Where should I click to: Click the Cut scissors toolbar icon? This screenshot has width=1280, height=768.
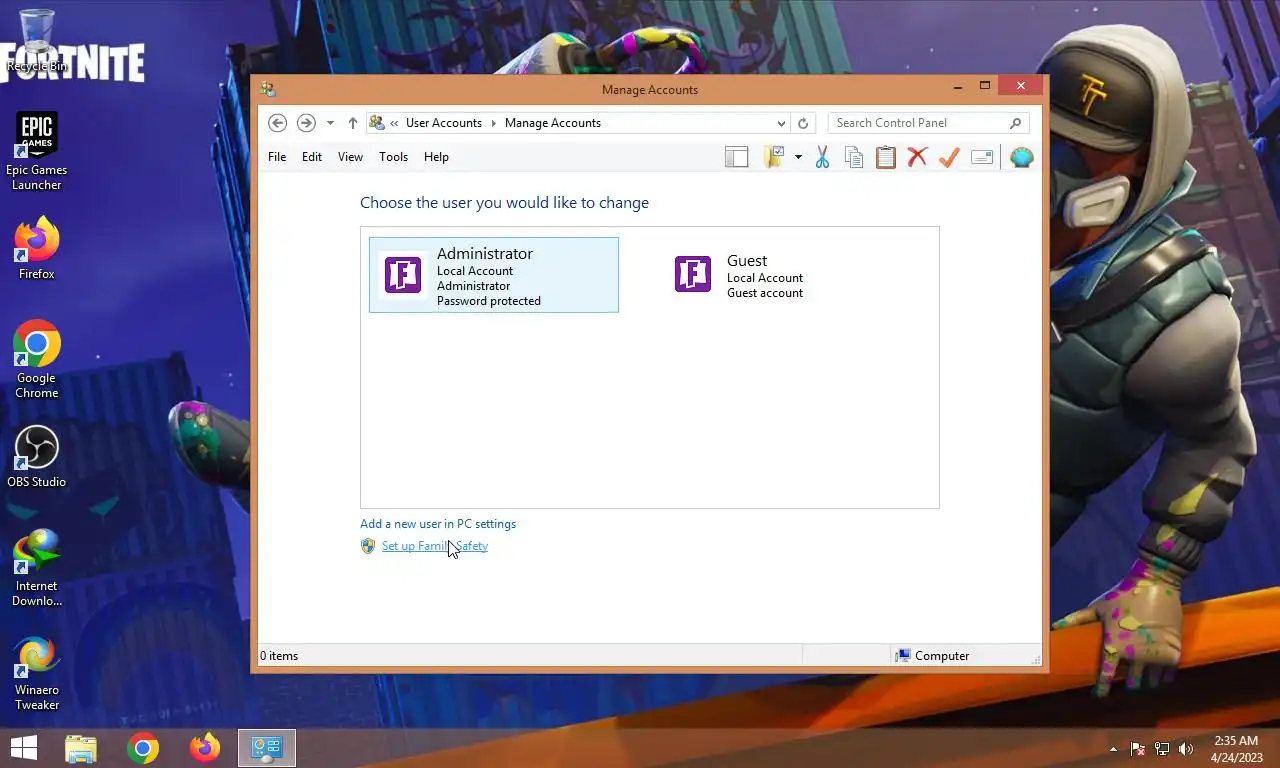[822, 157]
